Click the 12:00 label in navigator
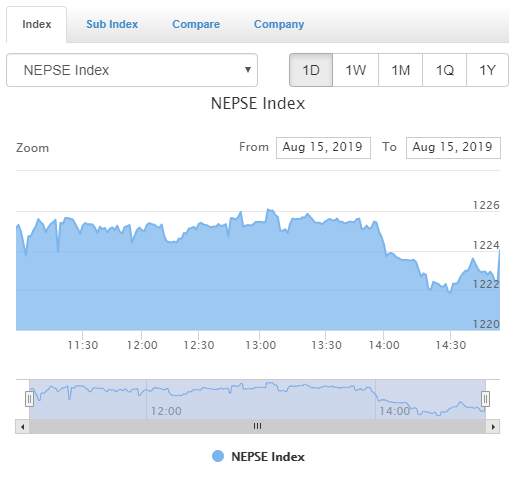Viewport: 516px width, 477px height. (x=166, y=411)
